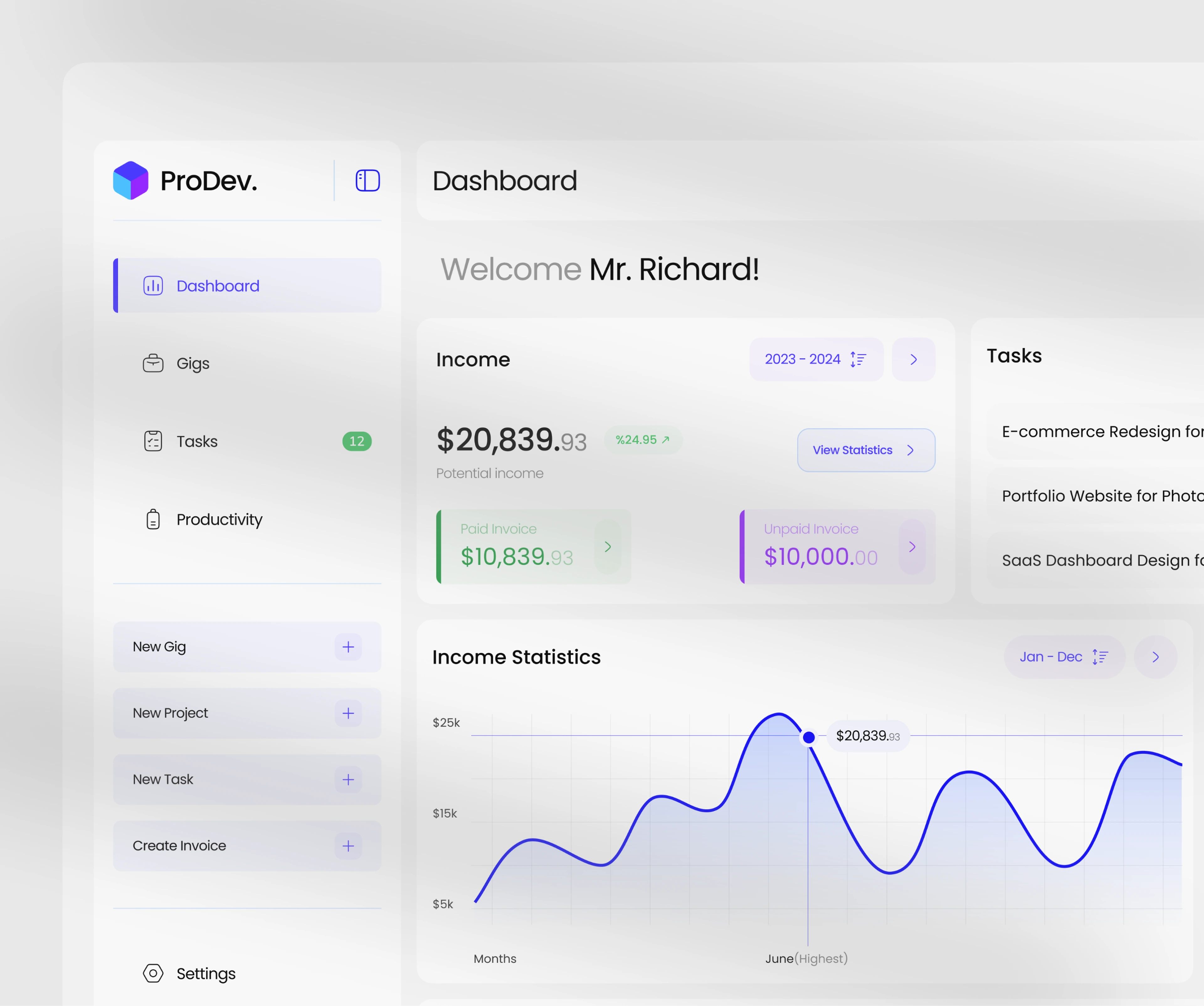Open the 2023 - 2024 year range dropdown

coord(816,359)
